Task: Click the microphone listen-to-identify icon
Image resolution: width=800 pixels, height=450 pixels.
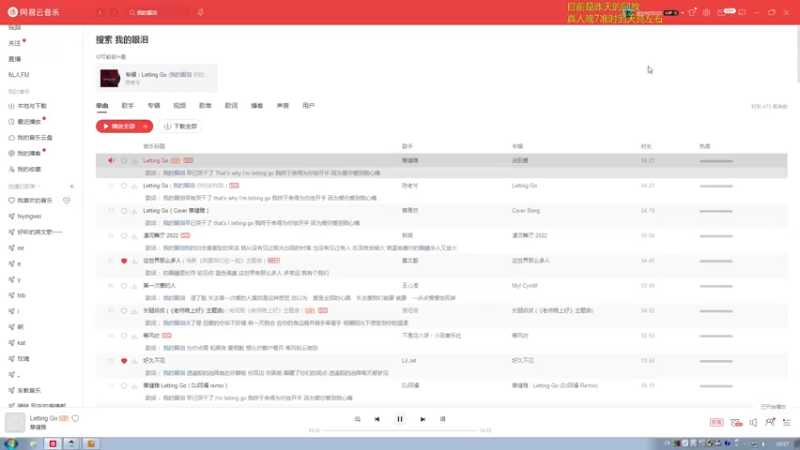Action: 201,12
